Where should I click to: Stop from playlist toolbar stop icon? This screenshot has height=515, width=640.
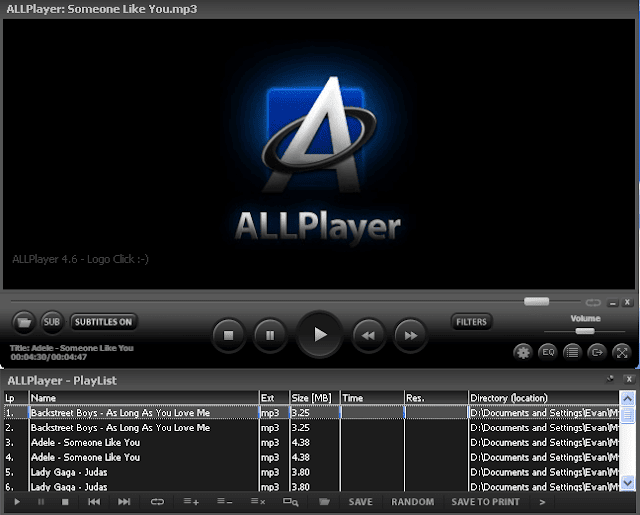point(65,502)
